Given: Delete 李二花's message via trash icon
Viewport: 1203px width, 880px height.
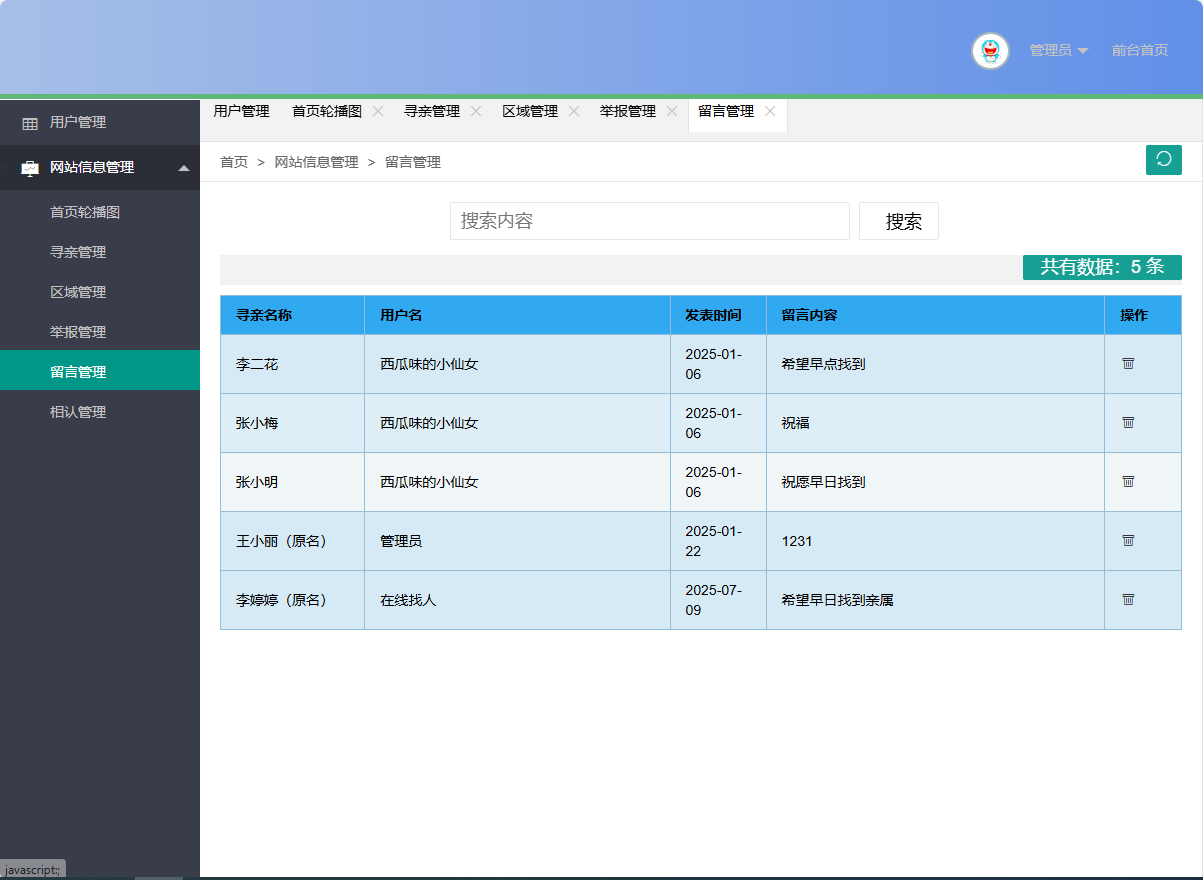Looking at the screenshot, I should 1128,364.
